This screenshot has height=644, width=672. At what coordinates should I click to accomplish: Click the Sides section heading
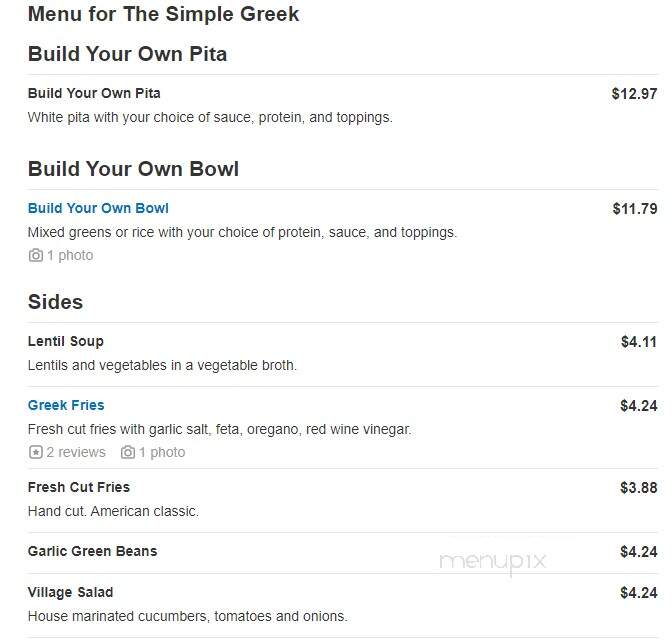[x=55, y=302]
